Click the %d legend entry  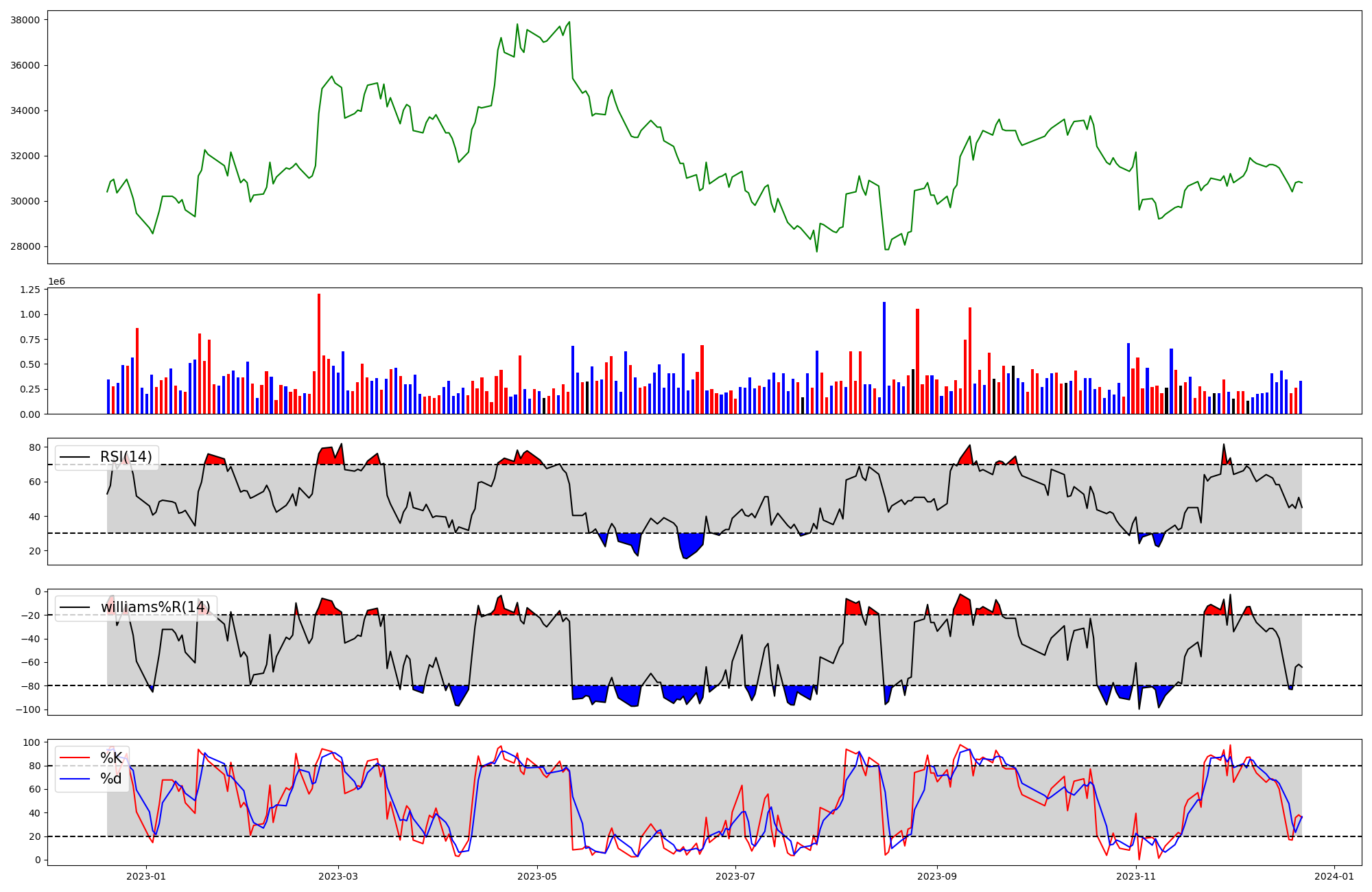(111, 779)
